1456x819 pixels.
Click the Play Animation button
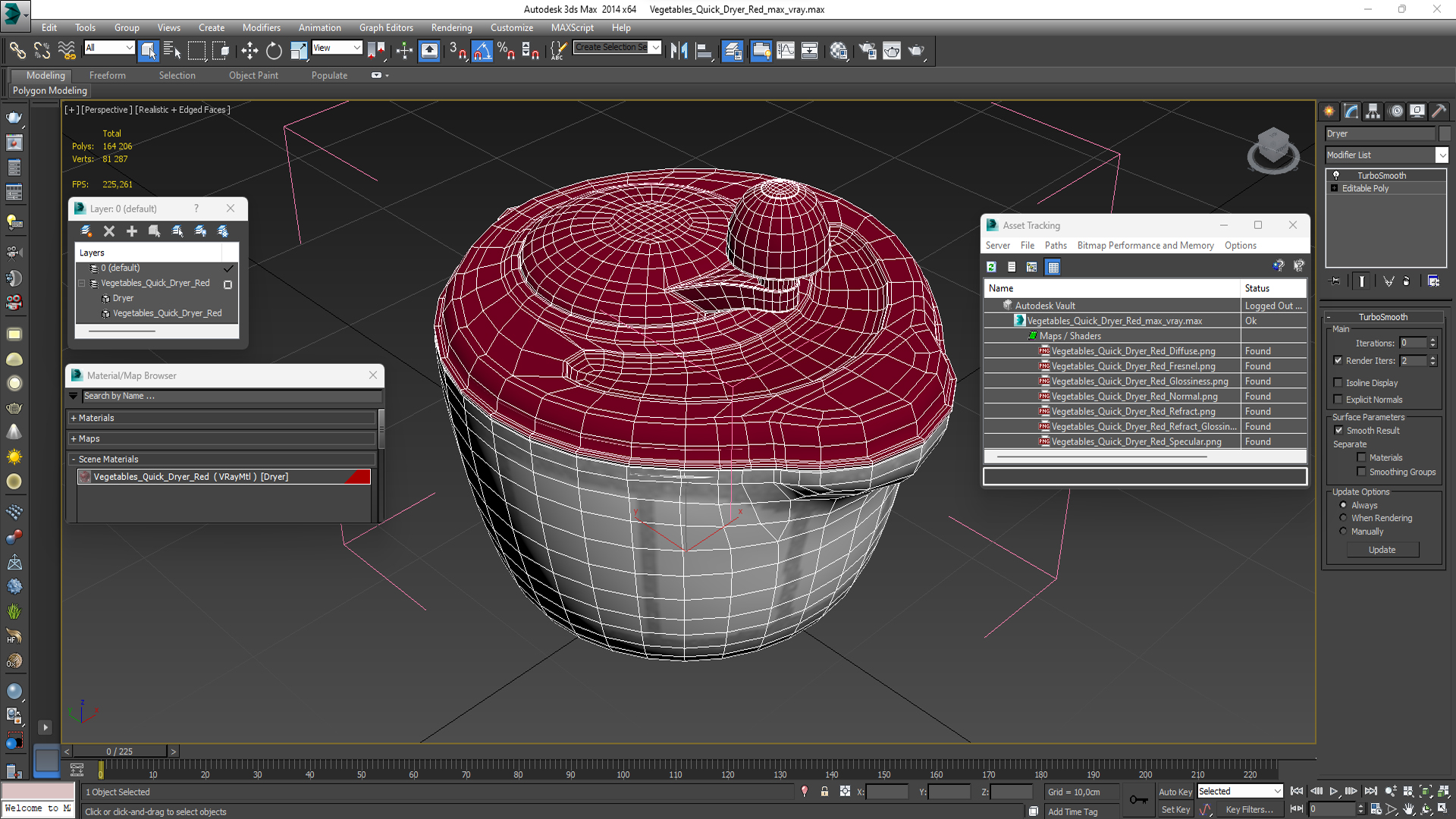1334,791
